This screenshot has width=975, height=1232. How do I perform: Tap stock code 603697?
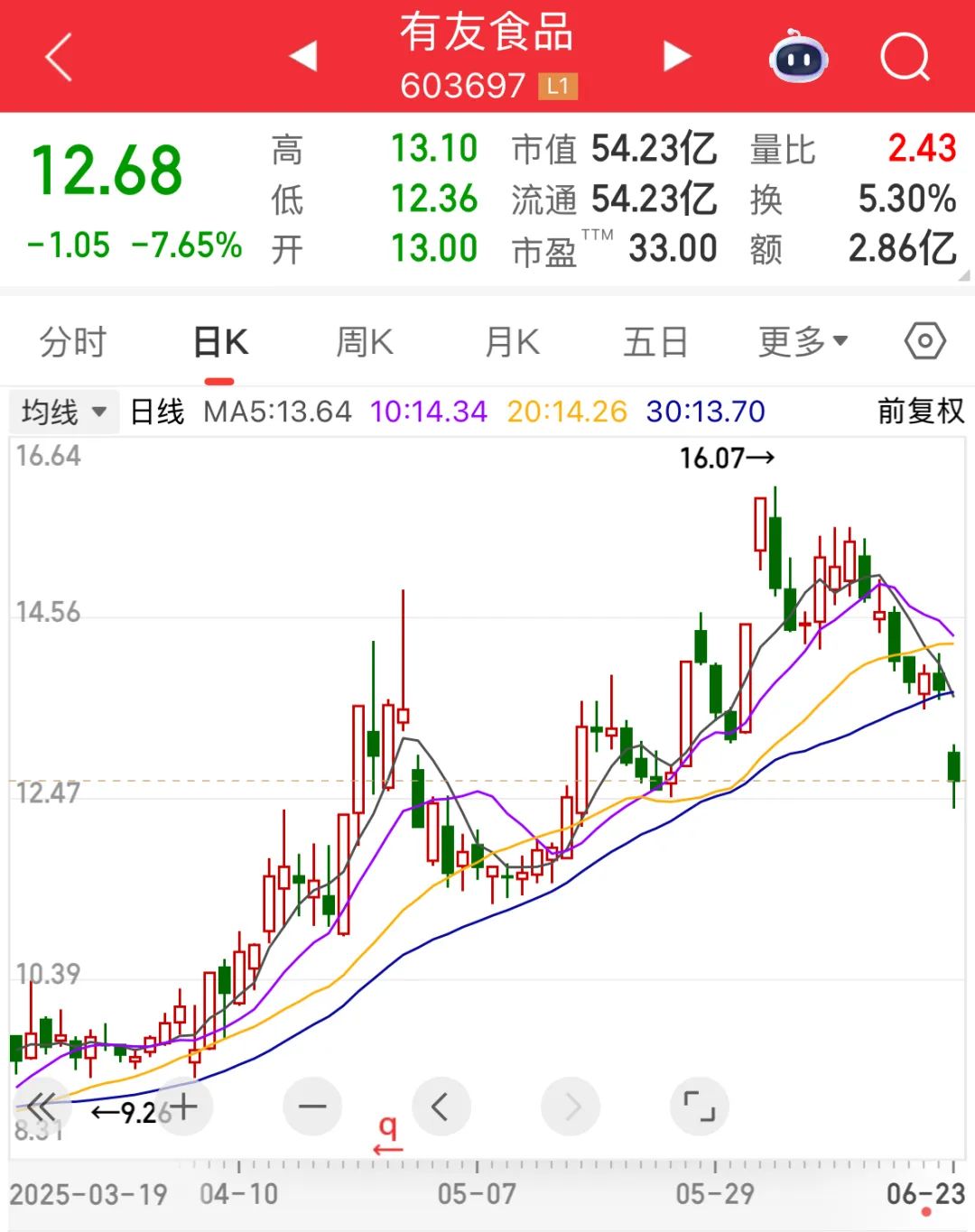[x=462, y=86]
